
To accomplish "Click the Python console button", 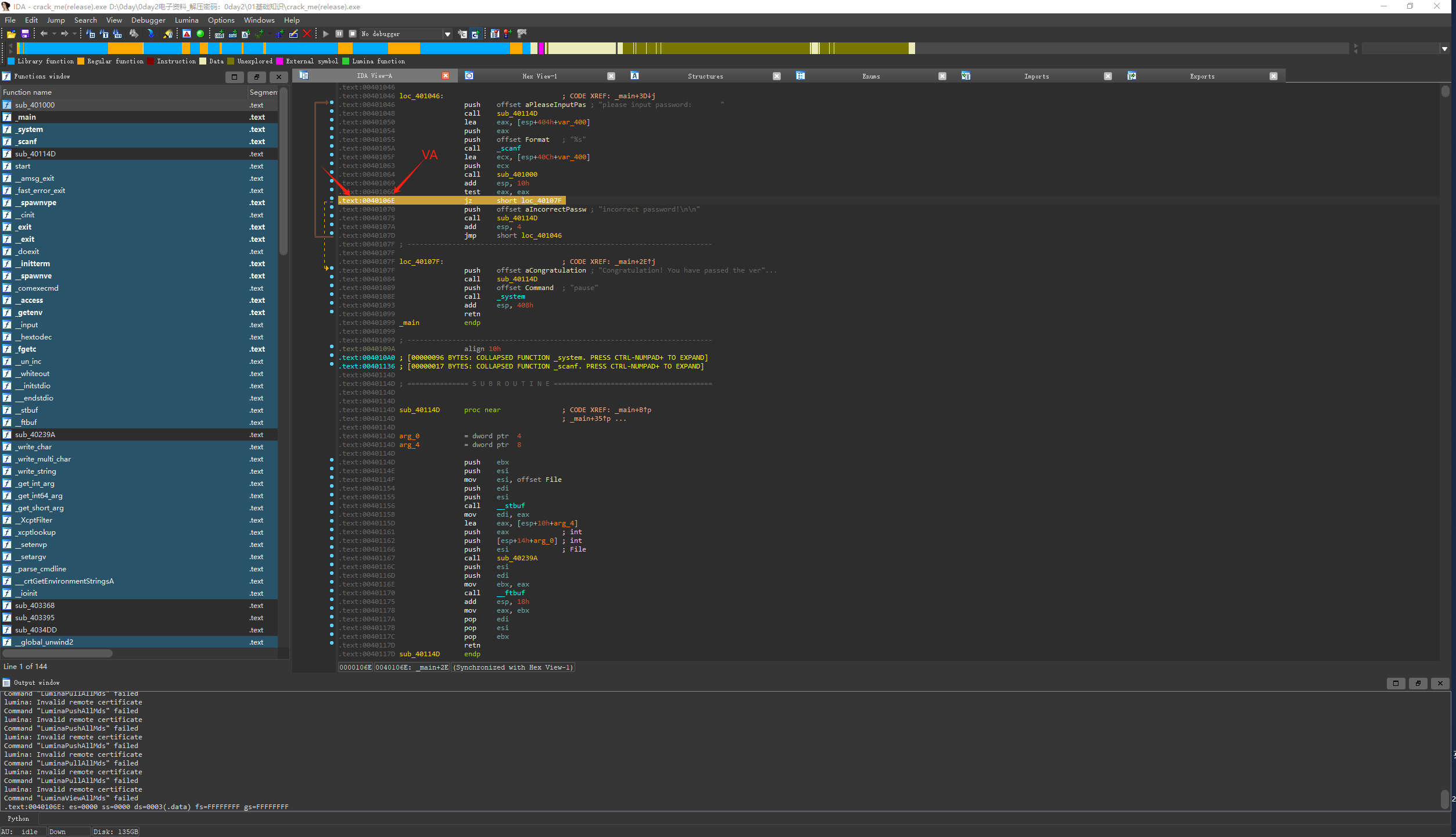I will click(19, 818).
